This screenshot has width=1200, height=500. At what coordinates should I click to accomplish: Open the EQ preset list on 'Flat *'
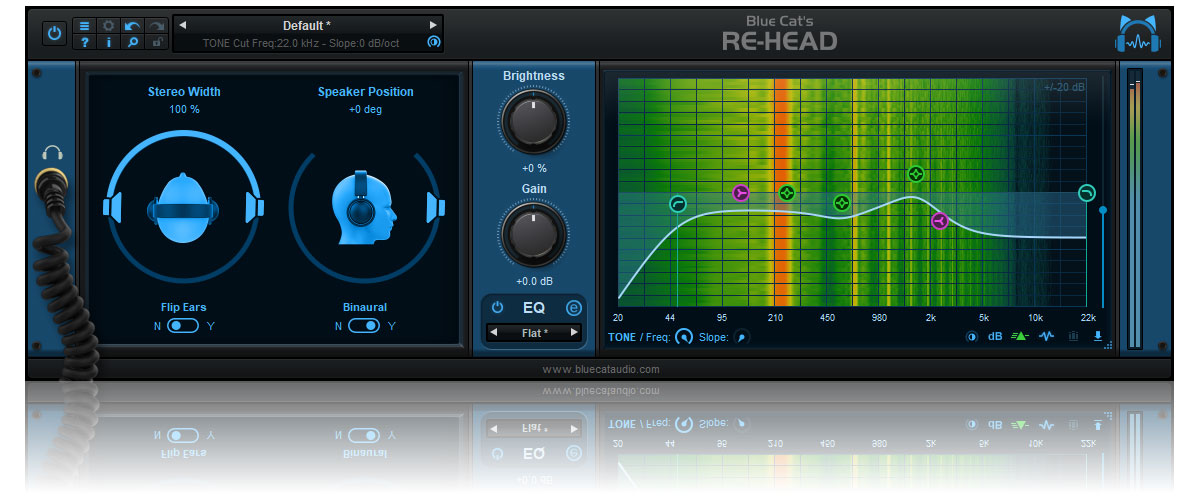pyautogui.click(x=534, y=332)
